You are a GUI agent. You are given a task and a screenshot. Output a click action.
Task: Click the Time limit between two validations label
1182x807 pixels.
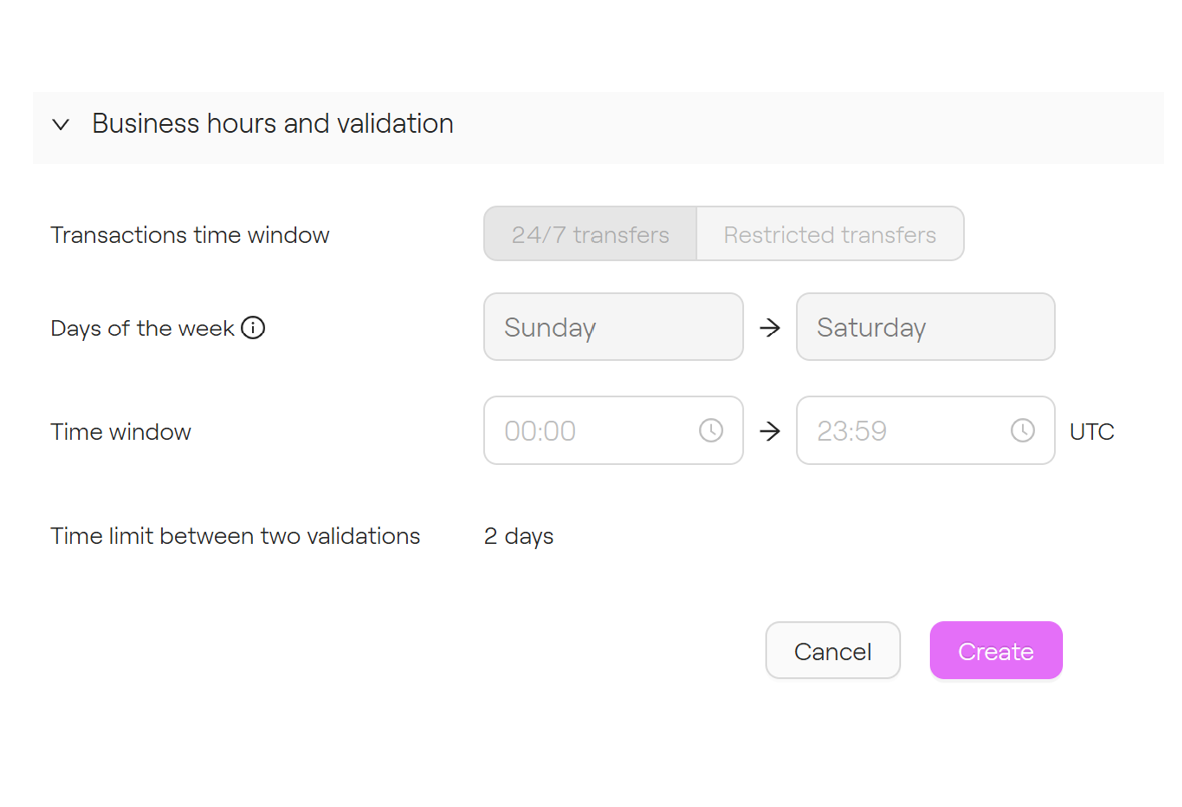click(x=235, y=536)
